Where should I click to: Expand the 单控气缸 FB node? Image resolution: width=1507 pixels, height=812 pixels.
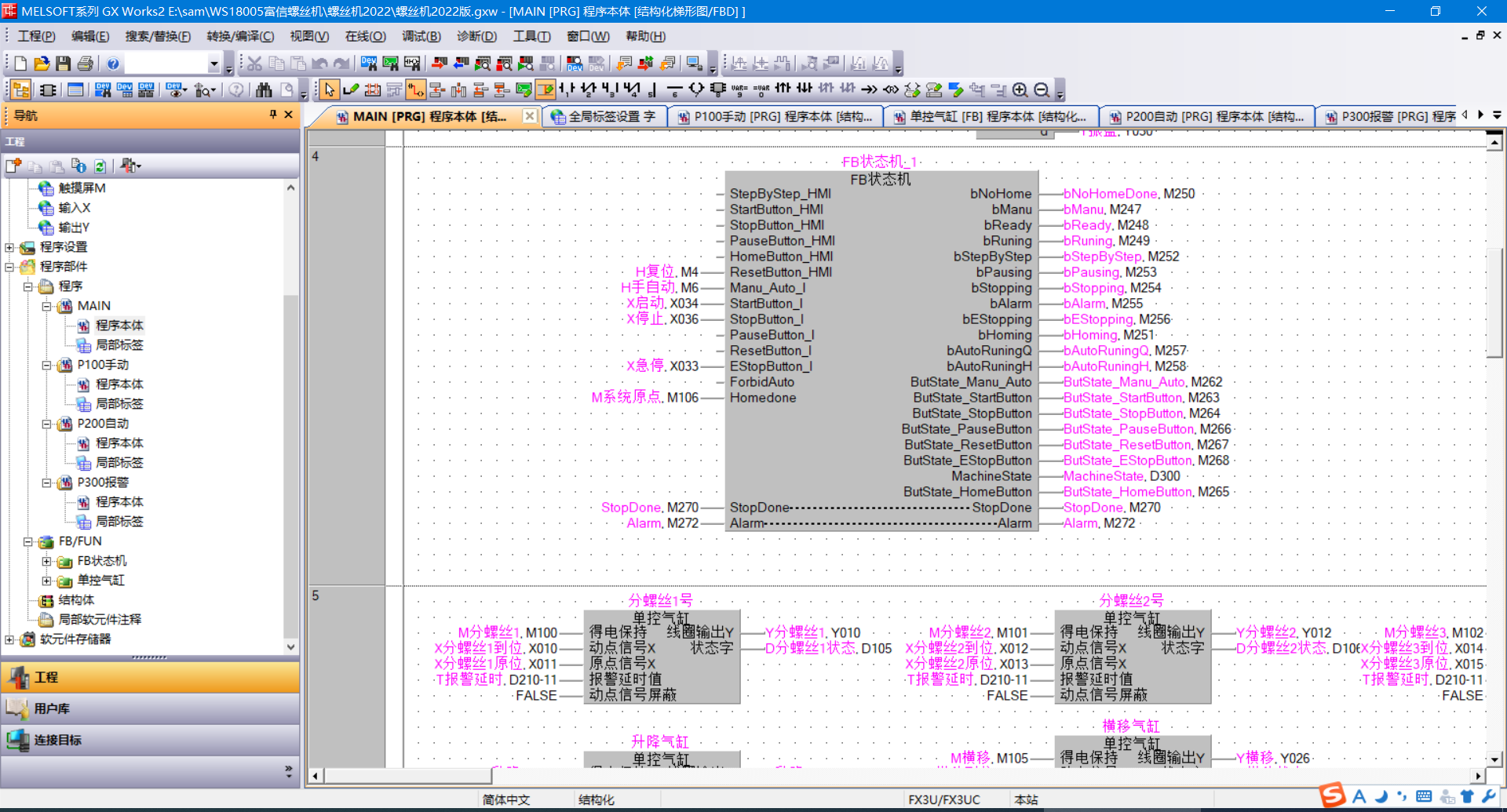coord(47,581)
